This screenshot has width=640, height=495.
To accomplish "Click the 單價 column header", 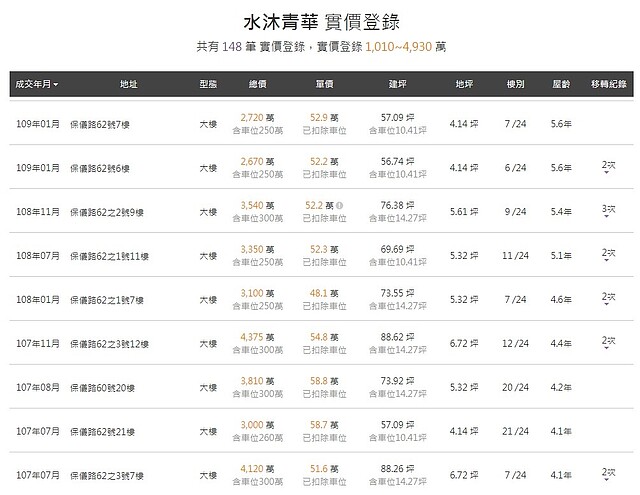I will point(324,84).
